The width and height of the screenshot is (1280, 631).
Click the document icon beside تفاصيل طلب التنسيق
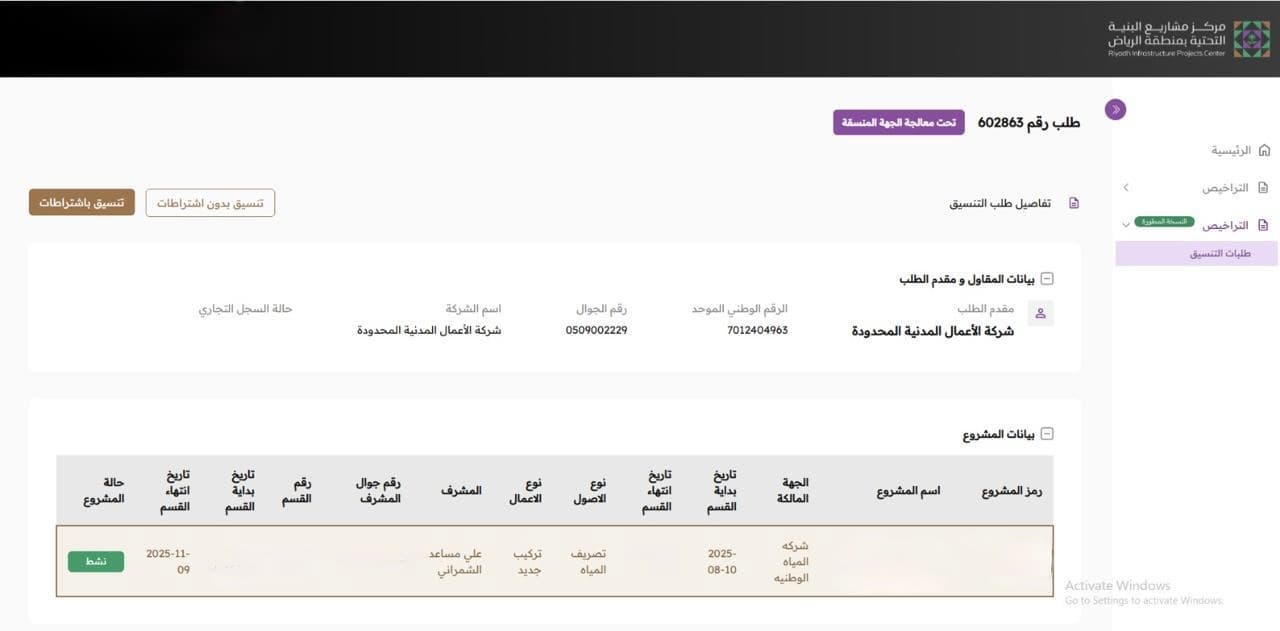pyautogui.click(x=1074, y=203)
